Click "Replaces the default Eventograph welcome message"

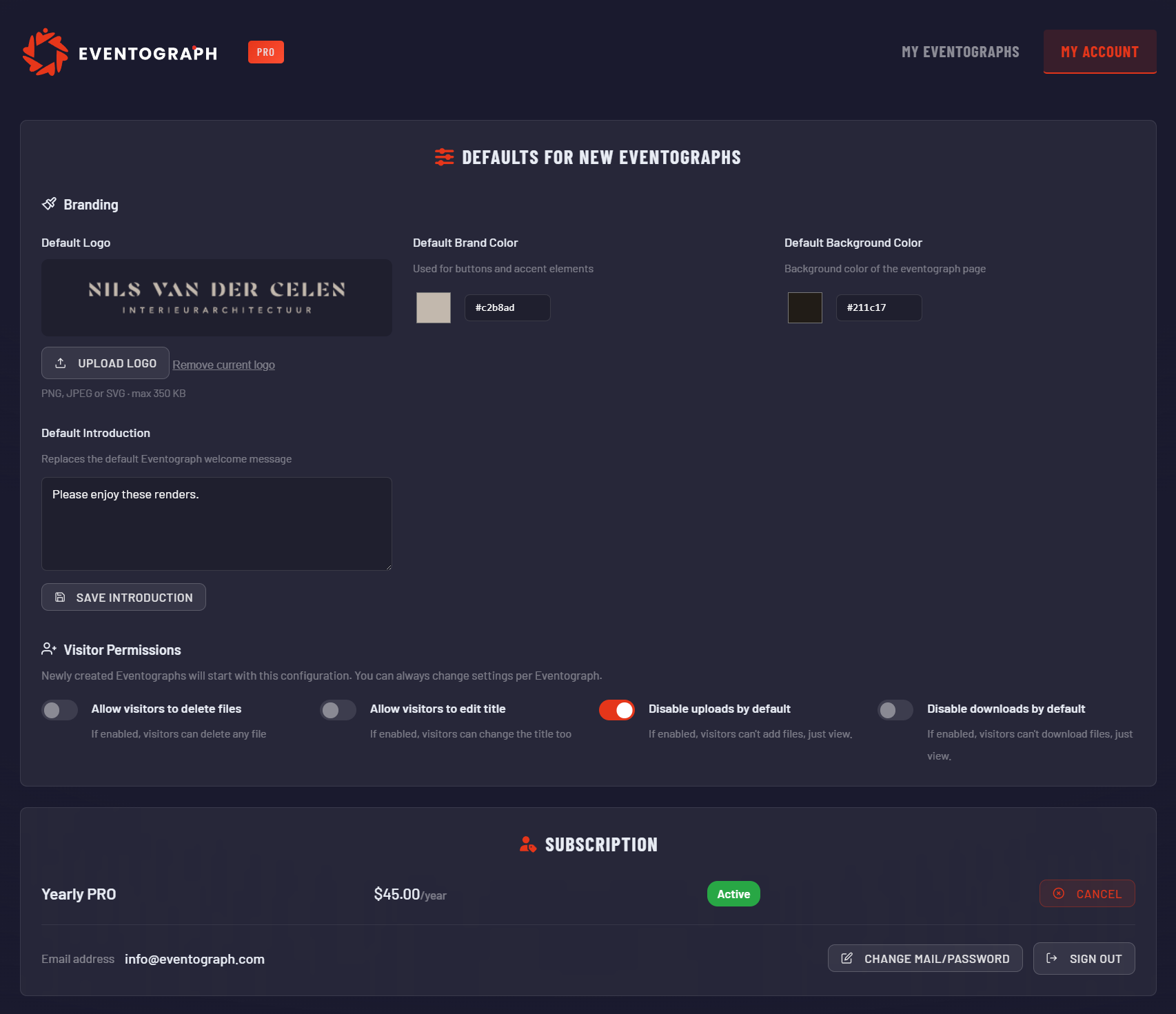click(x=167, y=459)
